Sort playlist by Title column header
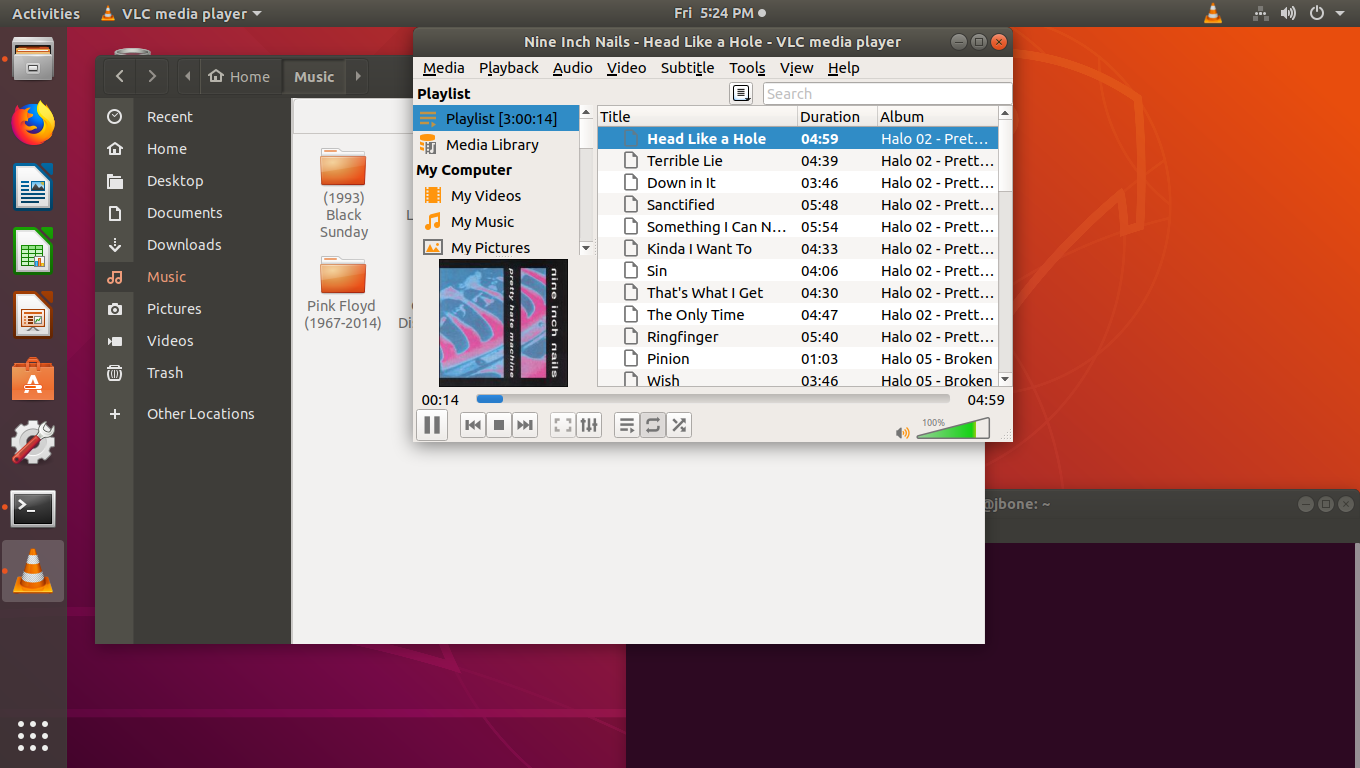 click(x=697, y=116)
